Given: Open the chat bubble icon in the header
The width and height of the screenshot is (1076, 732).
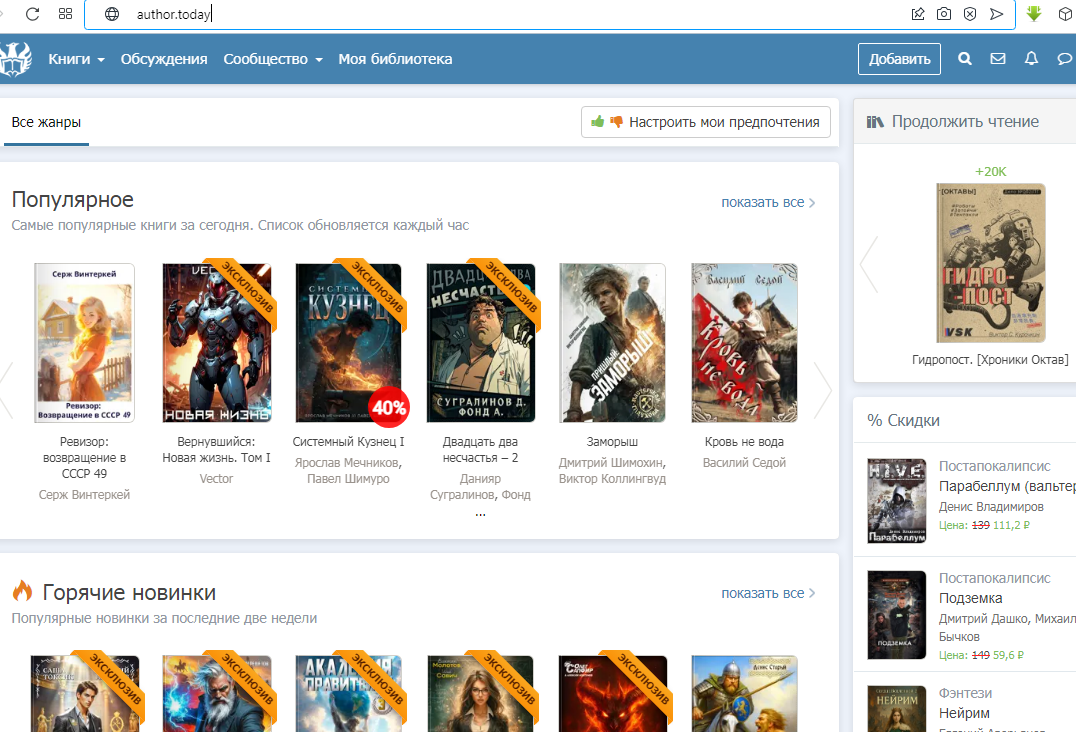Looking at the screenshot, I should [x=1064, y=59].
